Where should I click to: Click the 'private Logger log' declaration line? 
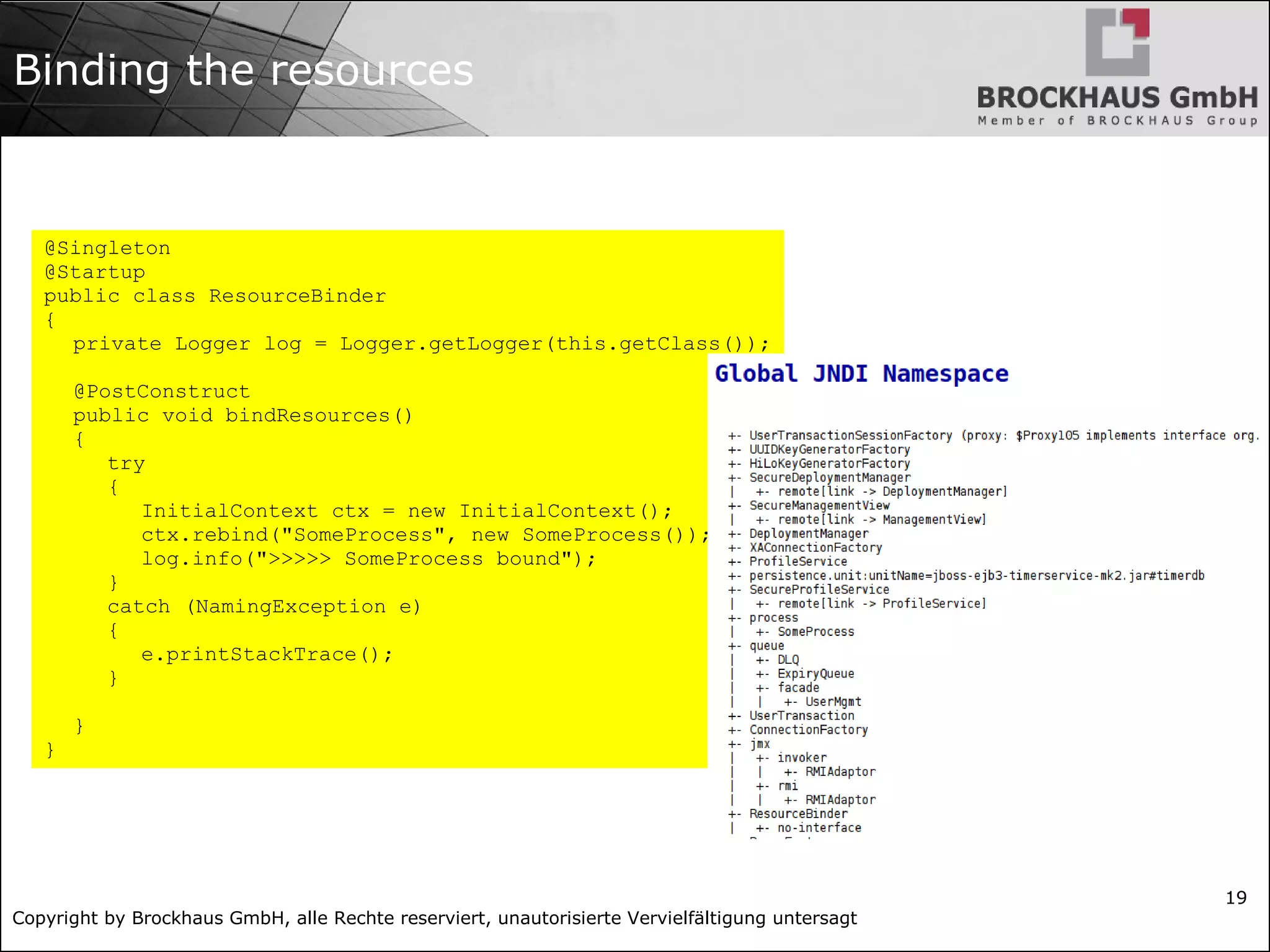click(x=421, y=343)
